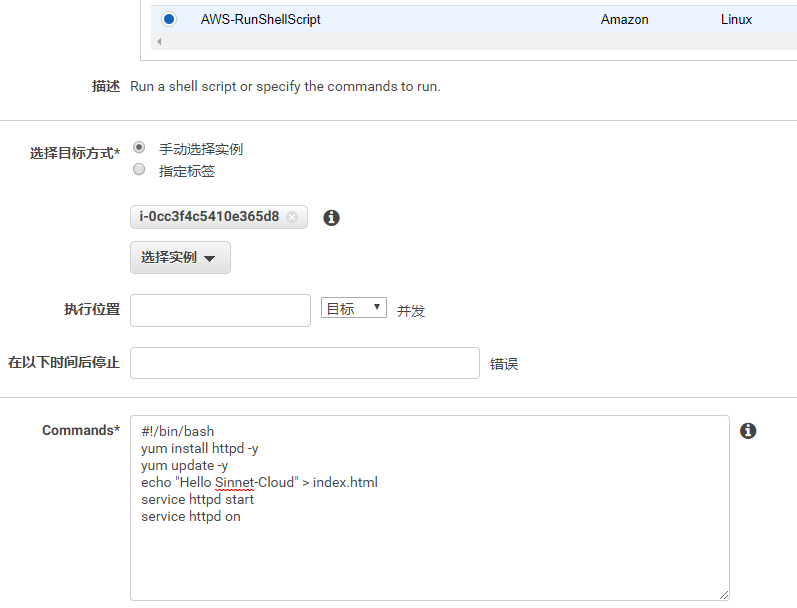Click the 并发 label
The height and width of the screenshot is (608, 797).
pyautogui.click(x=411, y=311)
